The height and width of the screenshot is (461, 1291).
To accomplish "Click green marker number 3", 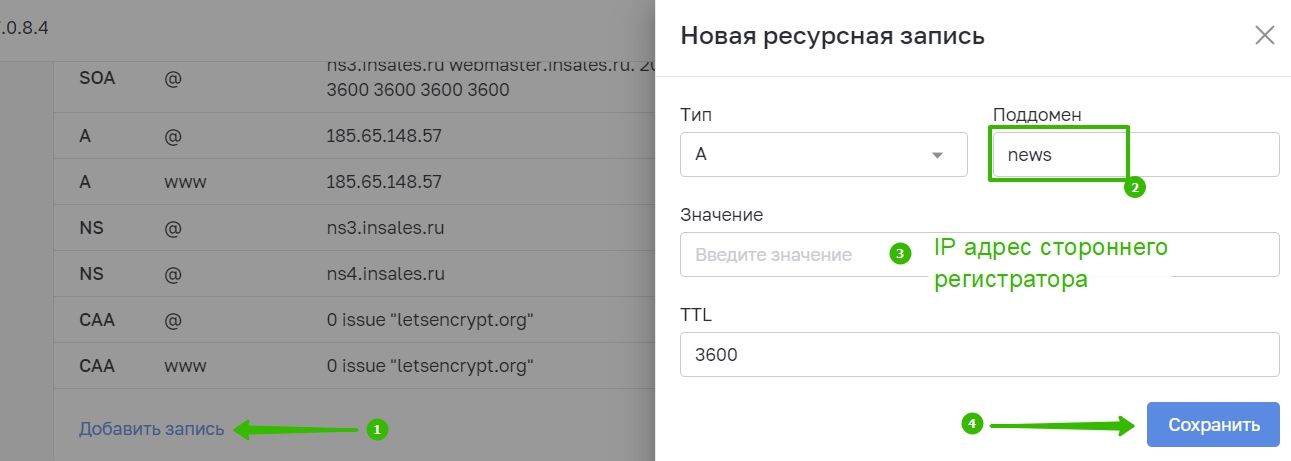I will [900, 254].
